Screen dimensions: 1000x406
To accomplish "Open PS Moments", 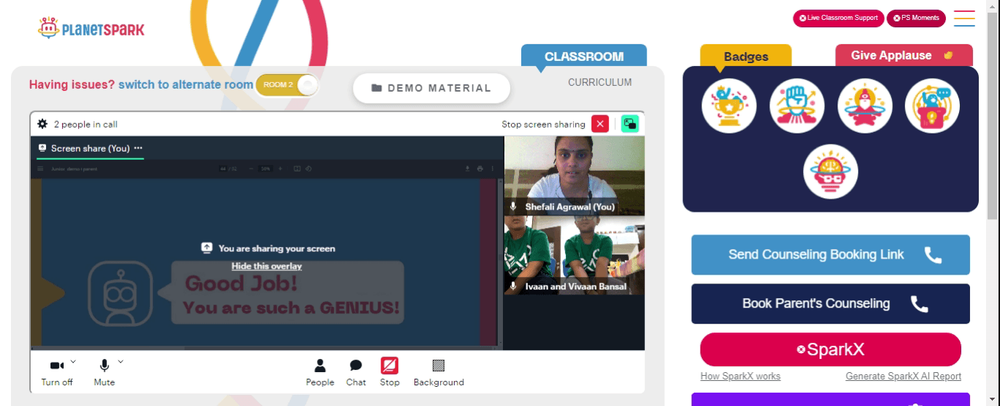I will pyautogui.click(x=916, y=18).
